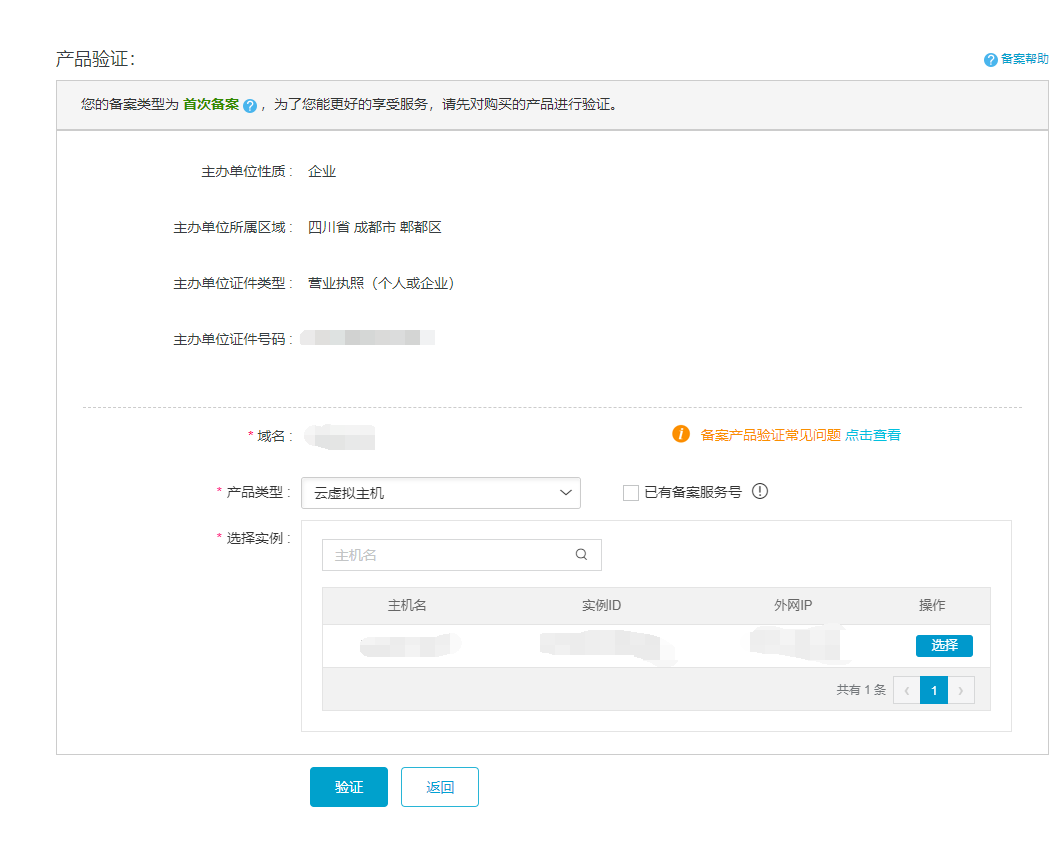Click the 返回 button

[439, 787]
